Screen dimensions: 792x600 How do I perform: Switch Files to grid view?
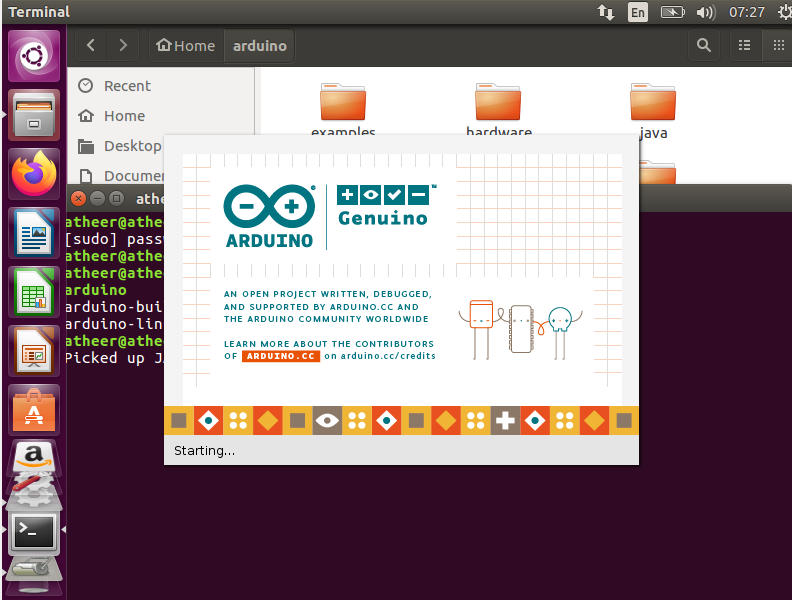click(778, 45)
